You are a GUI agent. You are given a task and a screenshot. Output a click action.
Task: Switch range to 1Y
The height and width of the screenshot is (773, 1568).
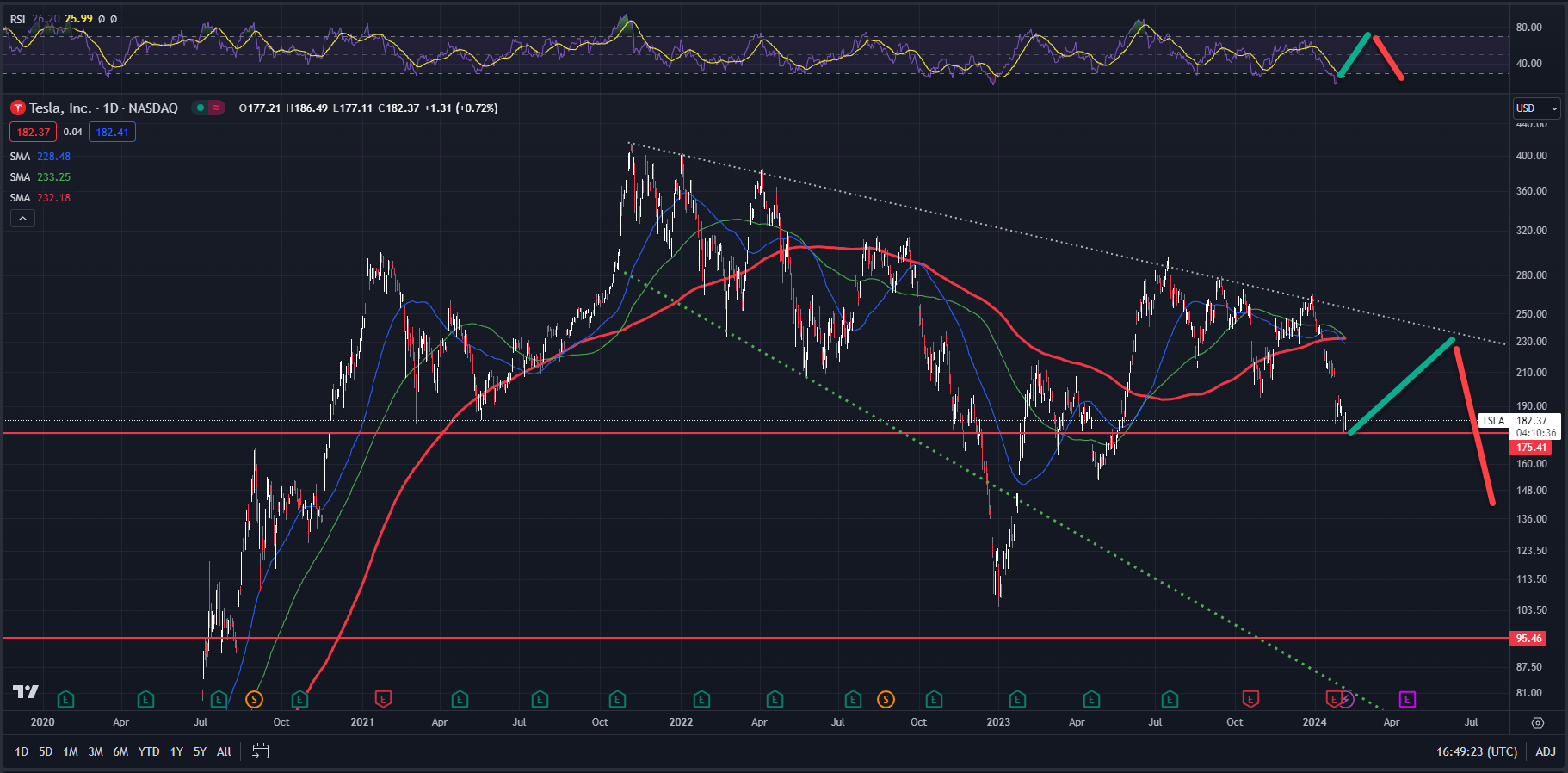click(x=176, y=751)
